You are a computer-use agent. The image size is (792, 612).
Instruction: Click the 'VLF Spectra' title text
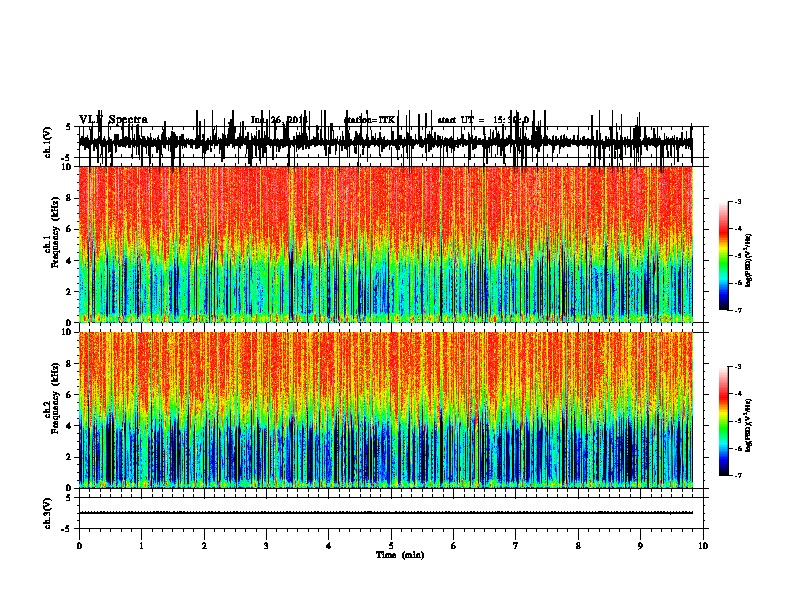[x=113, y=120]
